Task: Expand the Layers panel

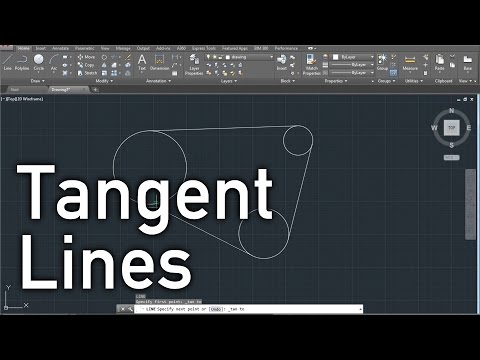Action: [x=229, y=81]
